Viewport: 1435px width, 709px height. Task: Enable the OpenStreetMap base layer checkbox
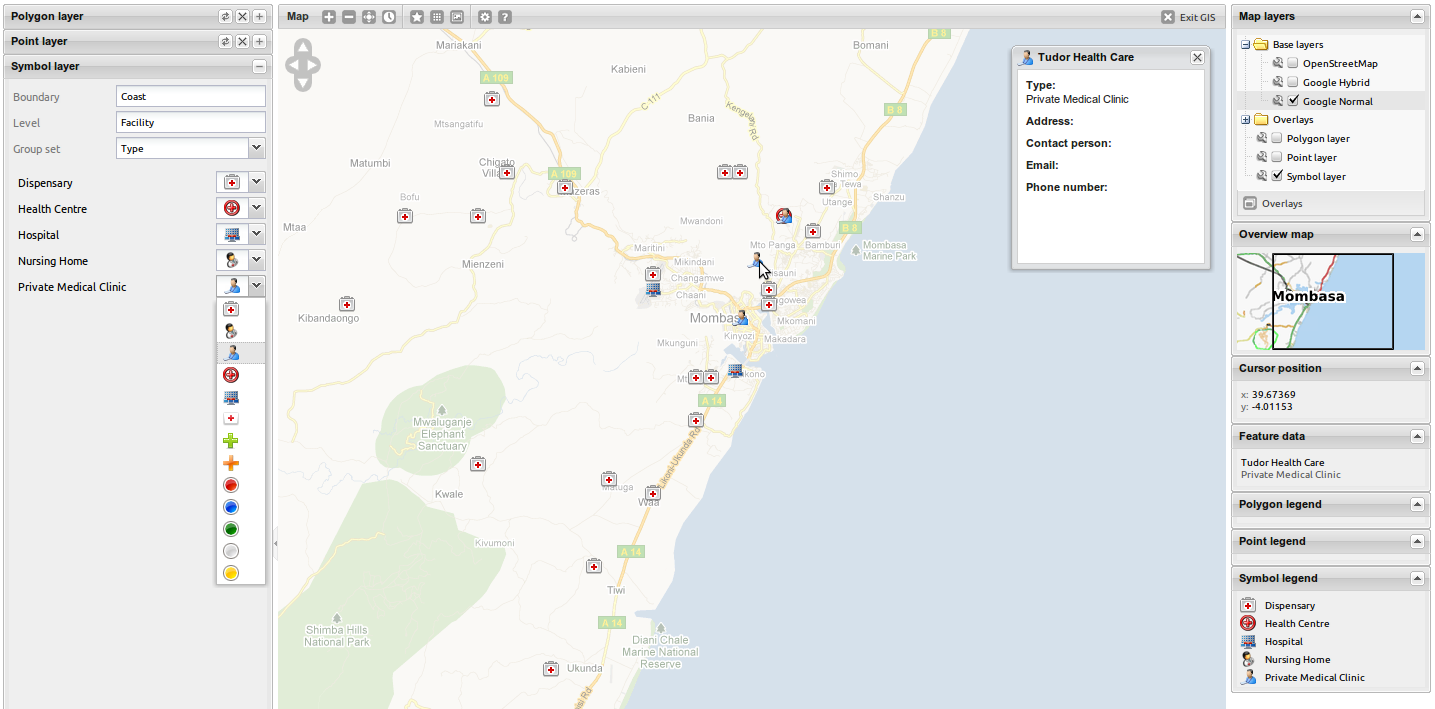pyautogui.click(x=1292, y=64)
